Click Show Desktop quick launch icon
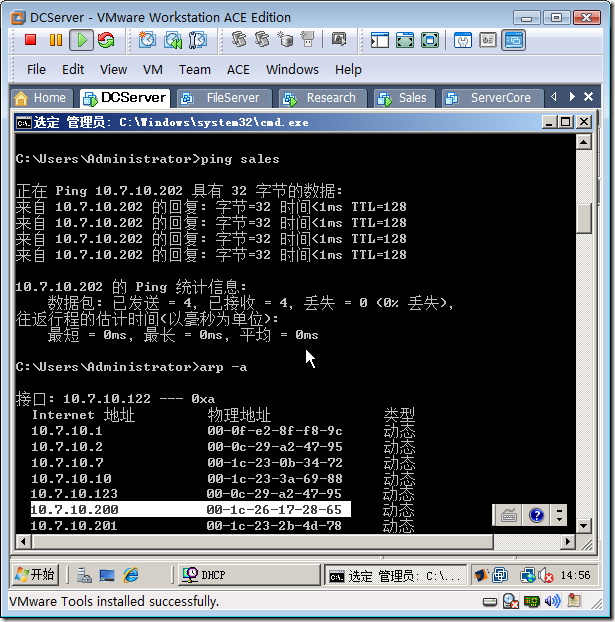 point(107,575)
